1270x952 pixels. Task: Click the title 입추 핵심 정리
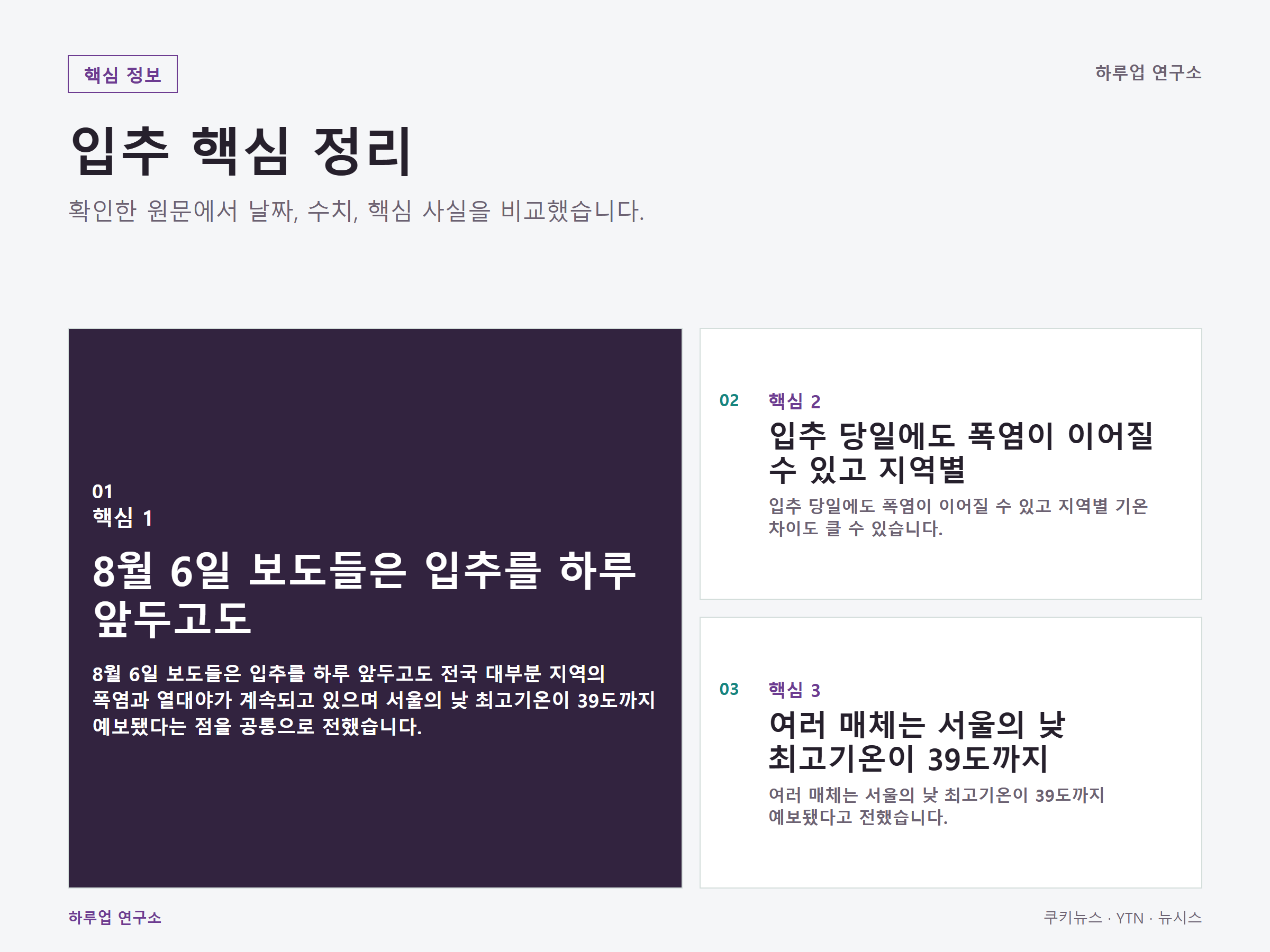click(x=241, y=151)
